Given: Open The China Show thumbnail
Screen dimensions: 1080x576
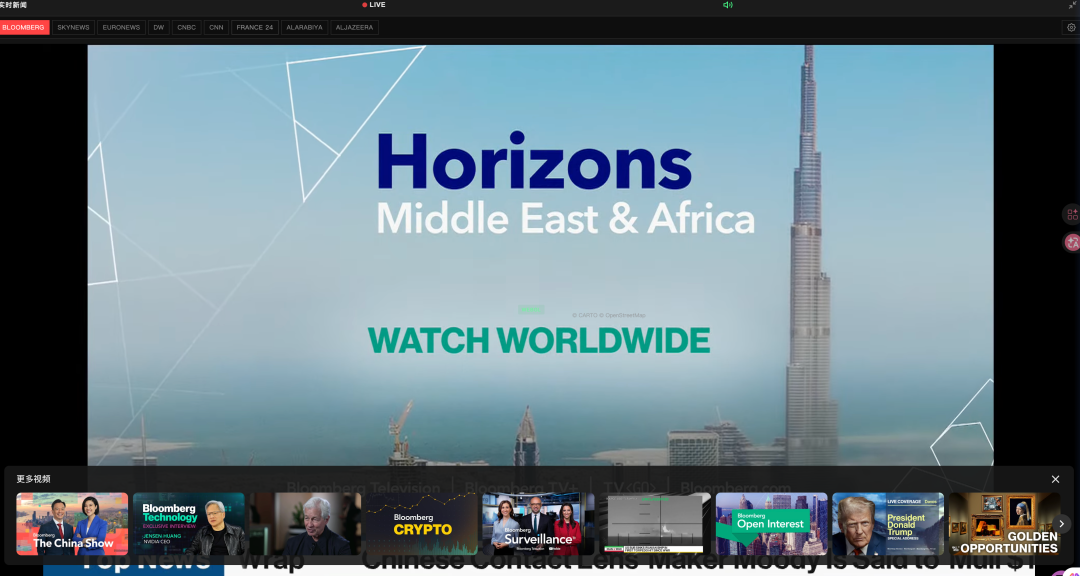Looking at the screenshot, I should coord(72,524).
